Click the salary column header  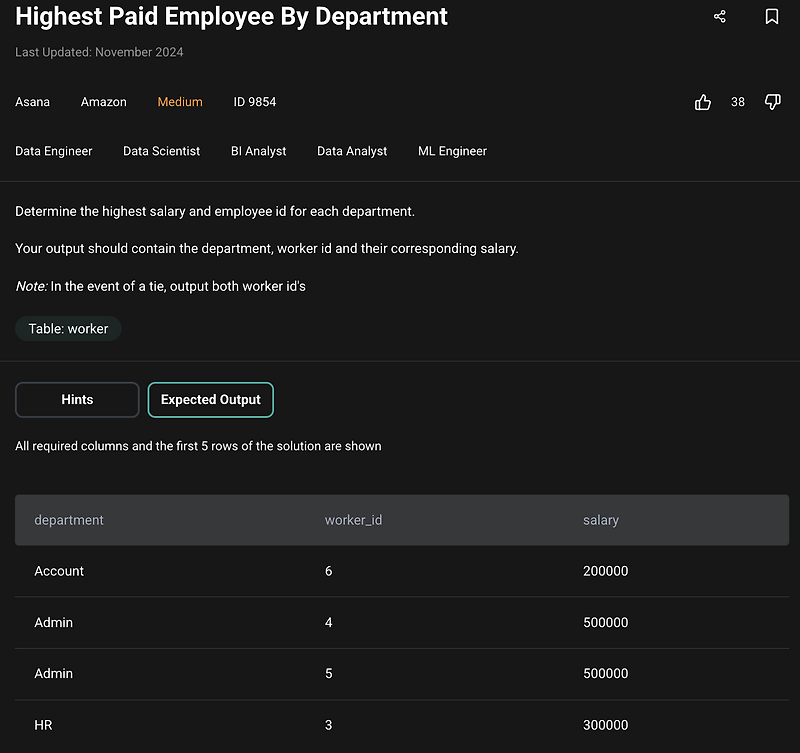601,520
